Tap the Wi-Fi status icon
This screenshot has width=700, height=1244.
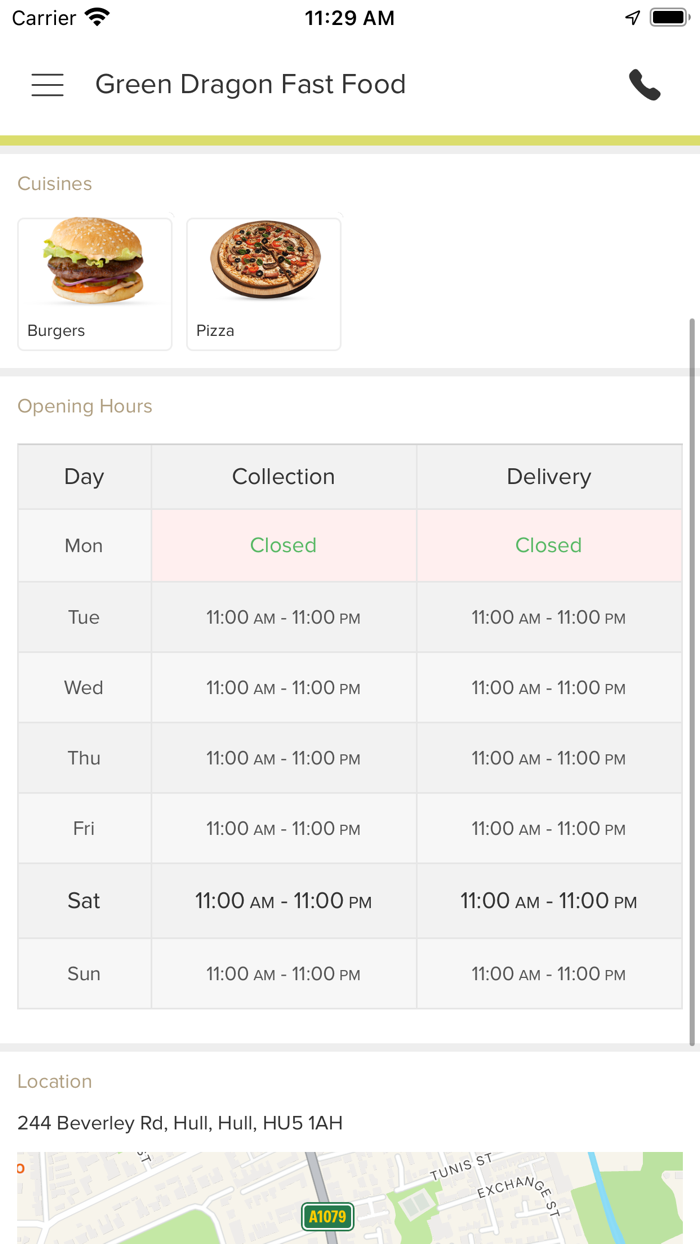point(97,18)
